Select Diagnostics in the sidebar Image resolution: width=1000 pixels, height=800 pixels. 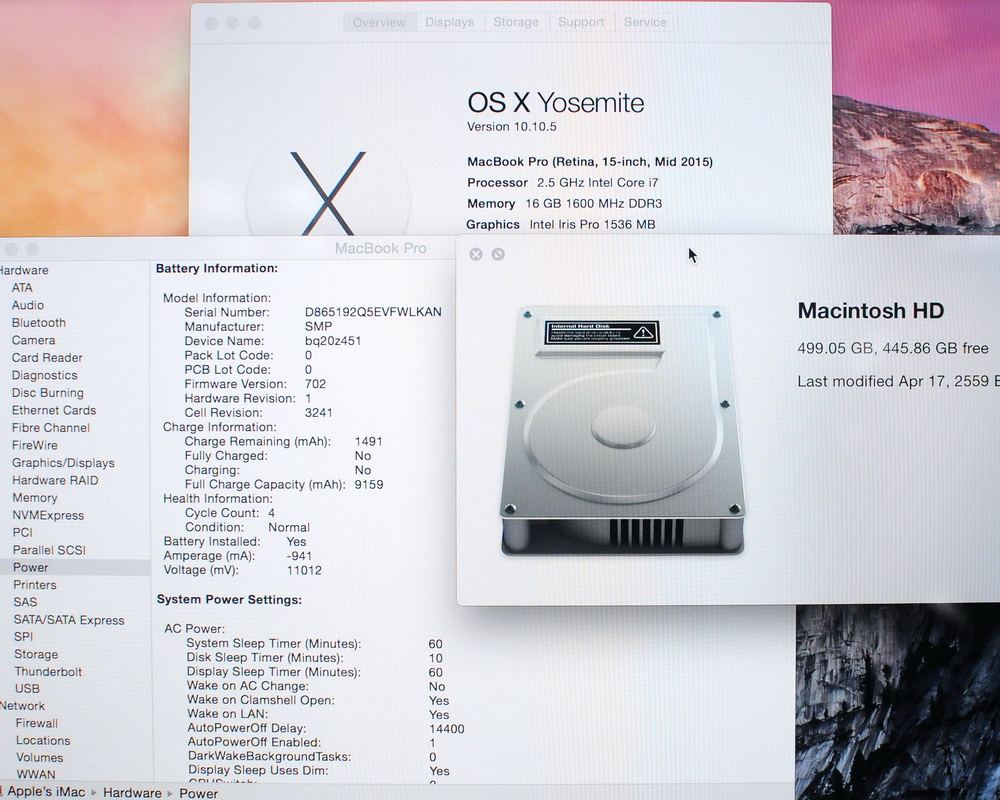click(x=45, y=375)
